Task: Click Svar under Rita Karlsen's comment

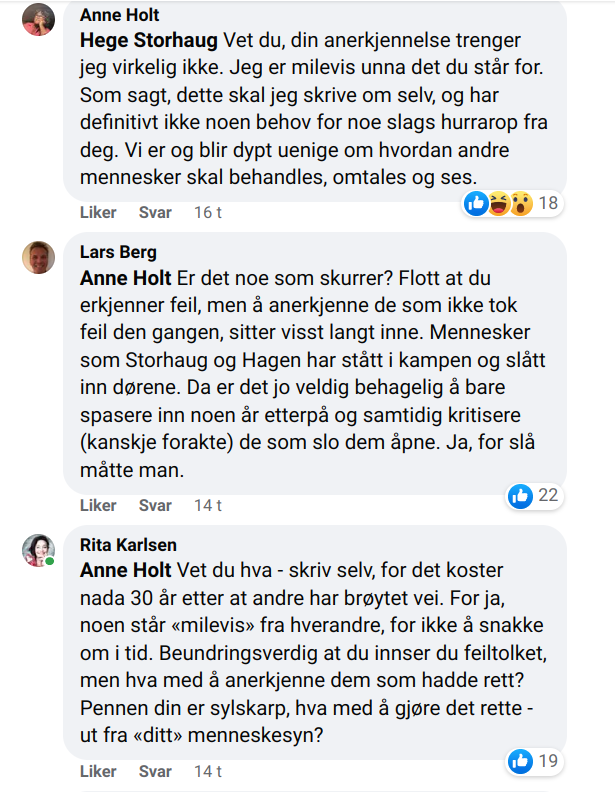Action: point(155,771)
